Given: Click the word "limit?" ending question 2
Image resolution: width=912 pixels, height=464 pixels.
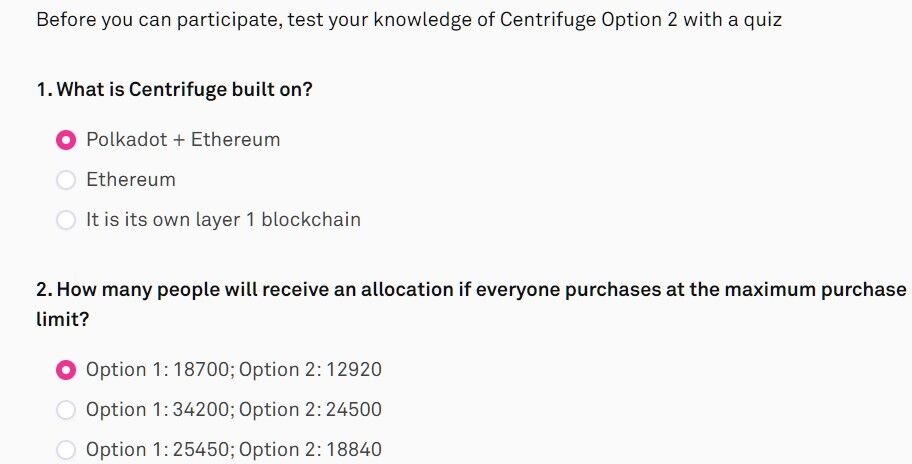Looking at the screenshot, I should coord(63,320).
